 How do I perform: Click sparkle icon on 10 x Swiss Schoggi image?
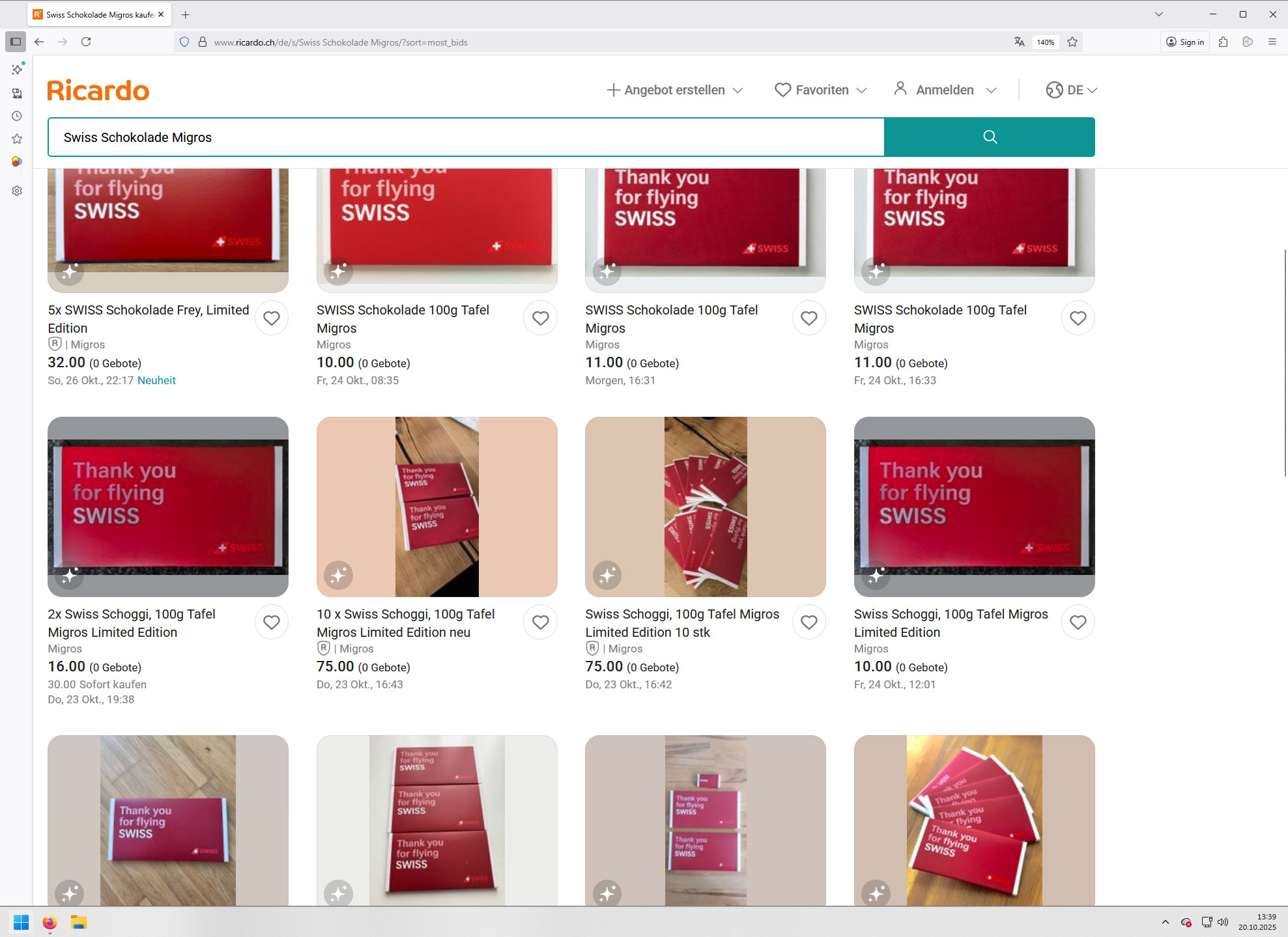[338, 575]
